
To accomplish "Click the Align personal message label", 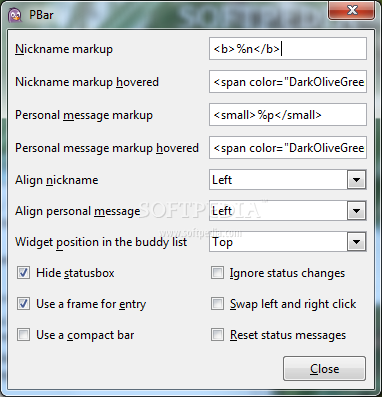I will (78, 211).
